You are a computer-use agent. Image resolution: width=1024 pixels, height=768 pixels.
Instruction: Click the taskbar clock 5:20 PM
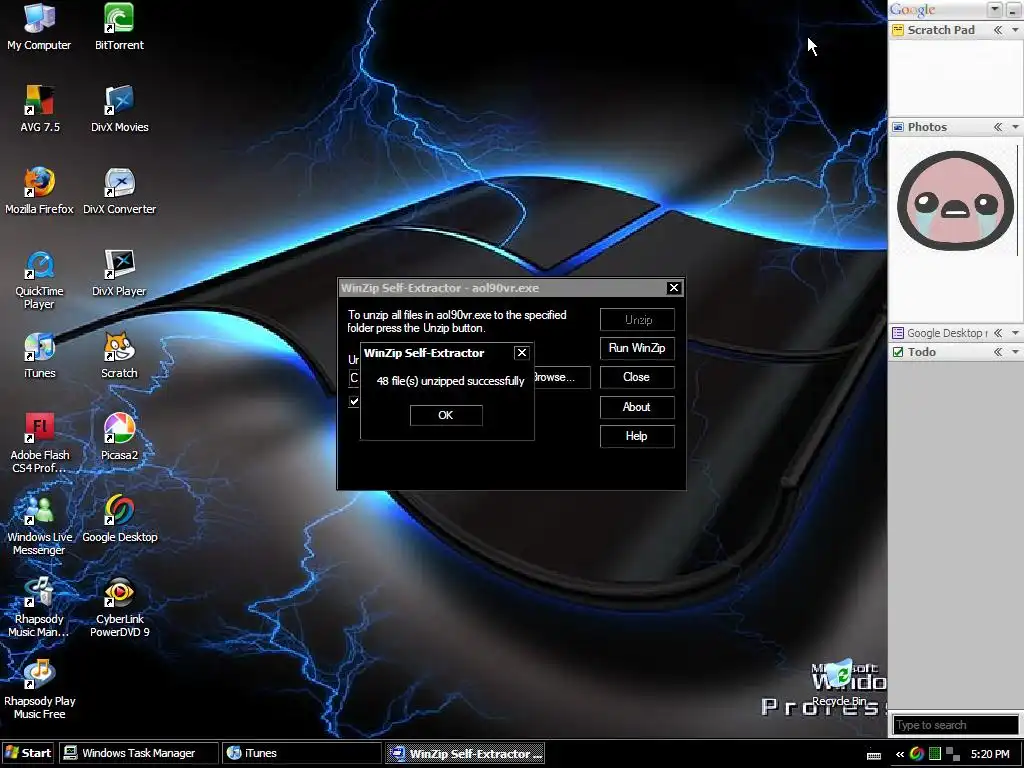click(x=990, y=754)
